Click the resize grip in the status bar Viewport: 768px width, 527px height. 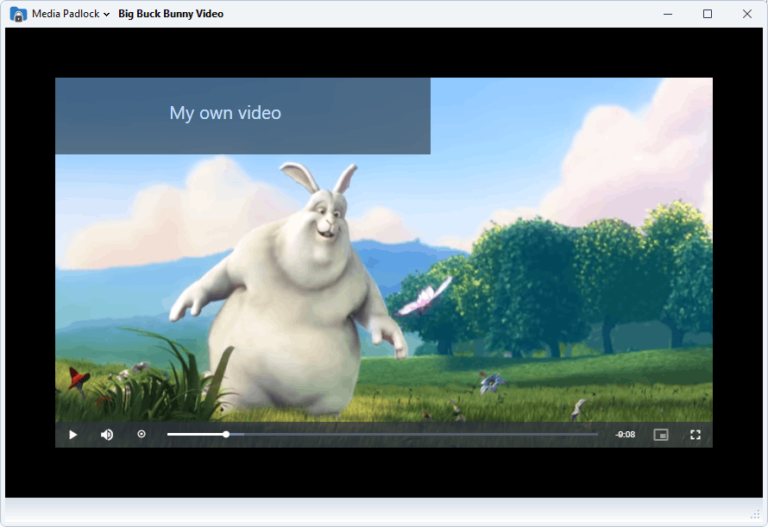click(755, 514)
